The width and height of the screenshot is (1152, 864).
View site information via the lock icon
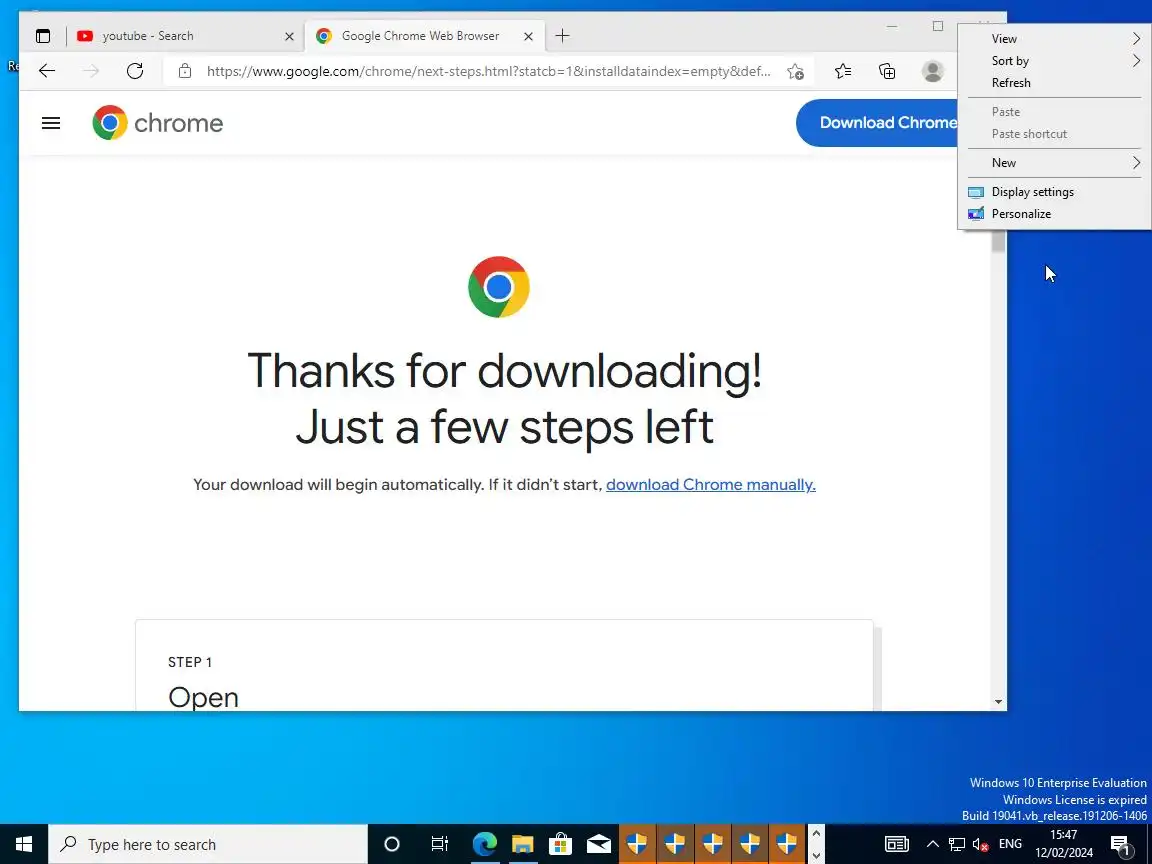pyautogui.click(x=185, y=71)
